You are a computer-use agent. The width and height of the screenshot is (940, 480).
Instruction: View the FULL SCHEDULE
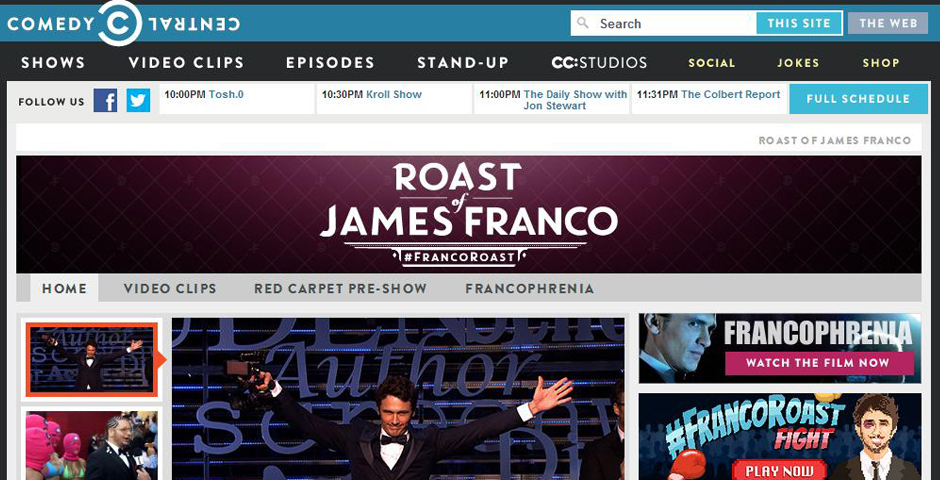click(x=858, y=99)
